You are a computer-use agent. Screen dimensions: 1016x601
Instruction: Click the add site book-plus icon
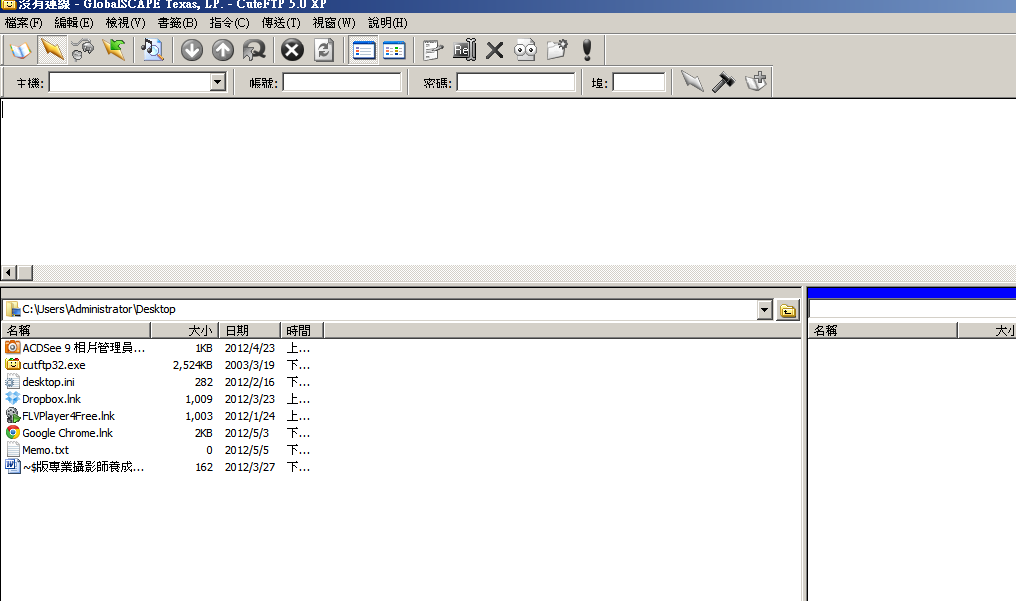(756, 82)
